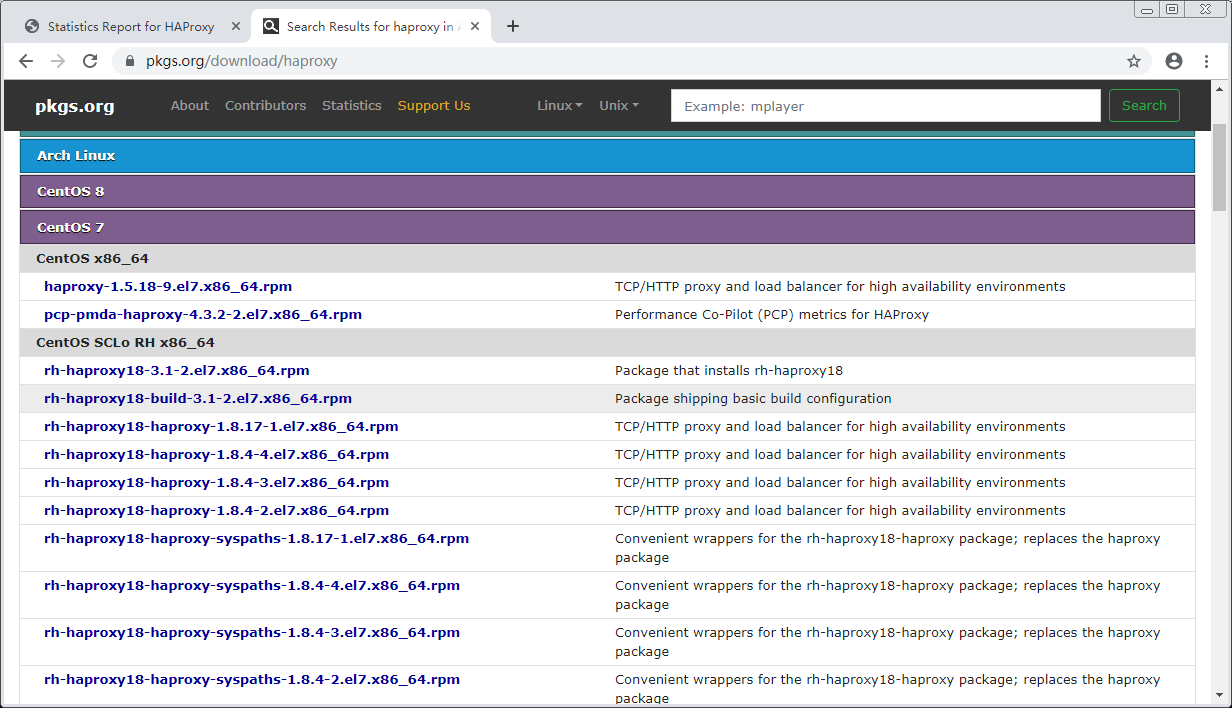The width and height of the screenshot is (1232, 708).
Task: Open rh-haproxy18-haproxy-1.8.4-4.el7 package
Action: pyautogui.click(x=217, y=455)
